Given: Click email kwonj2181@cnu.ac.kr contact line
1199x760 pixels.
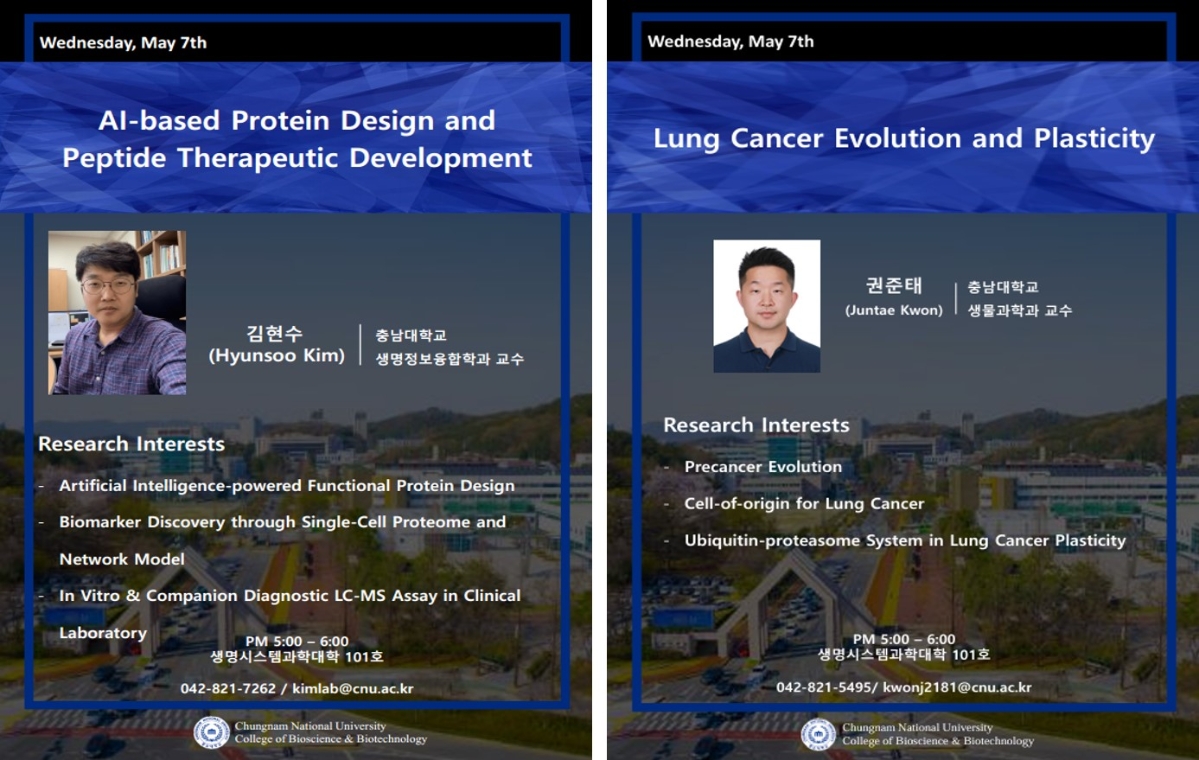Looking at the screenshot, I should click(x=904, y=687).
